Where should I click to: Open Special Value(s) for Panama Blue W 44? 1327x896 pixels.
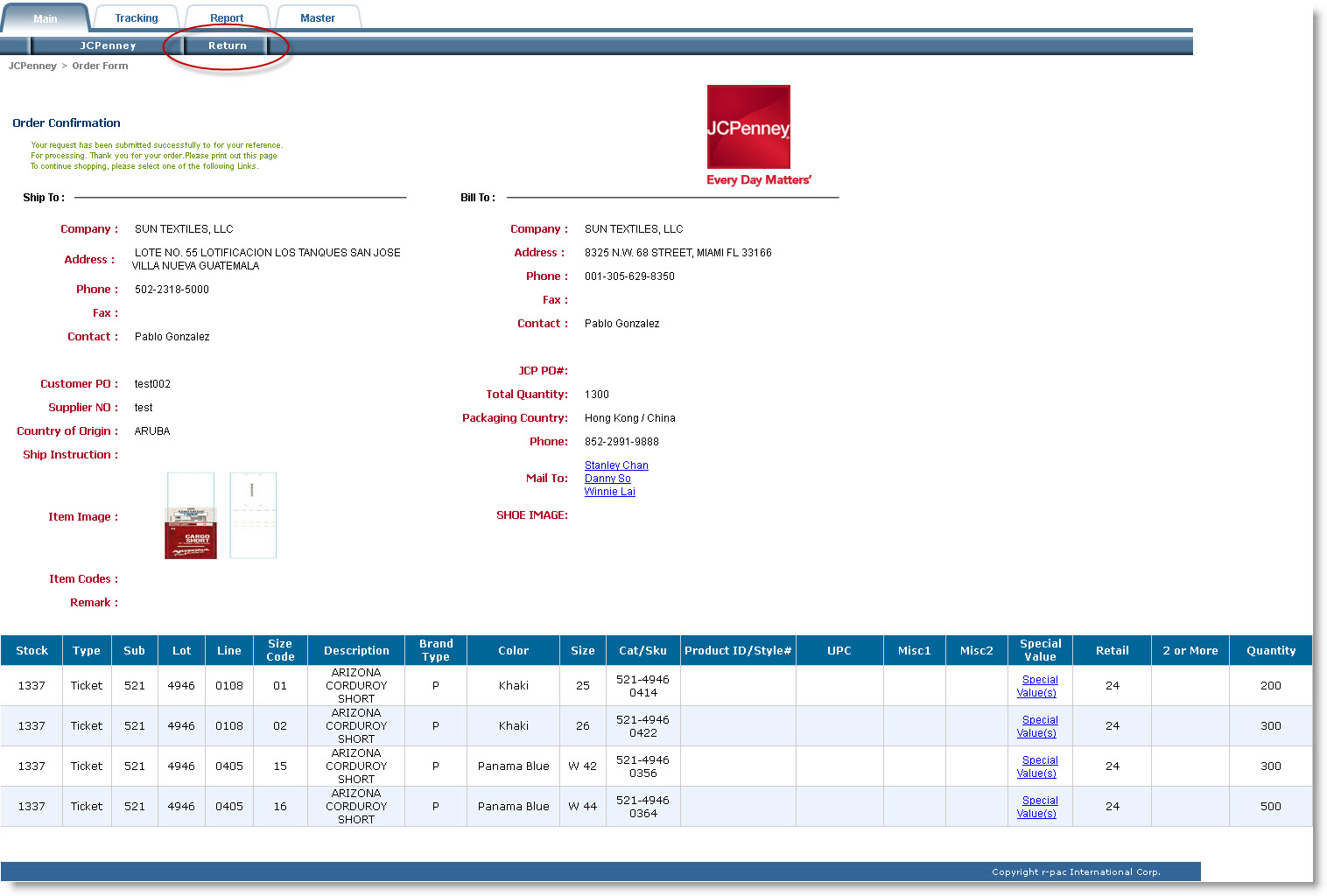pos(1039,807)
